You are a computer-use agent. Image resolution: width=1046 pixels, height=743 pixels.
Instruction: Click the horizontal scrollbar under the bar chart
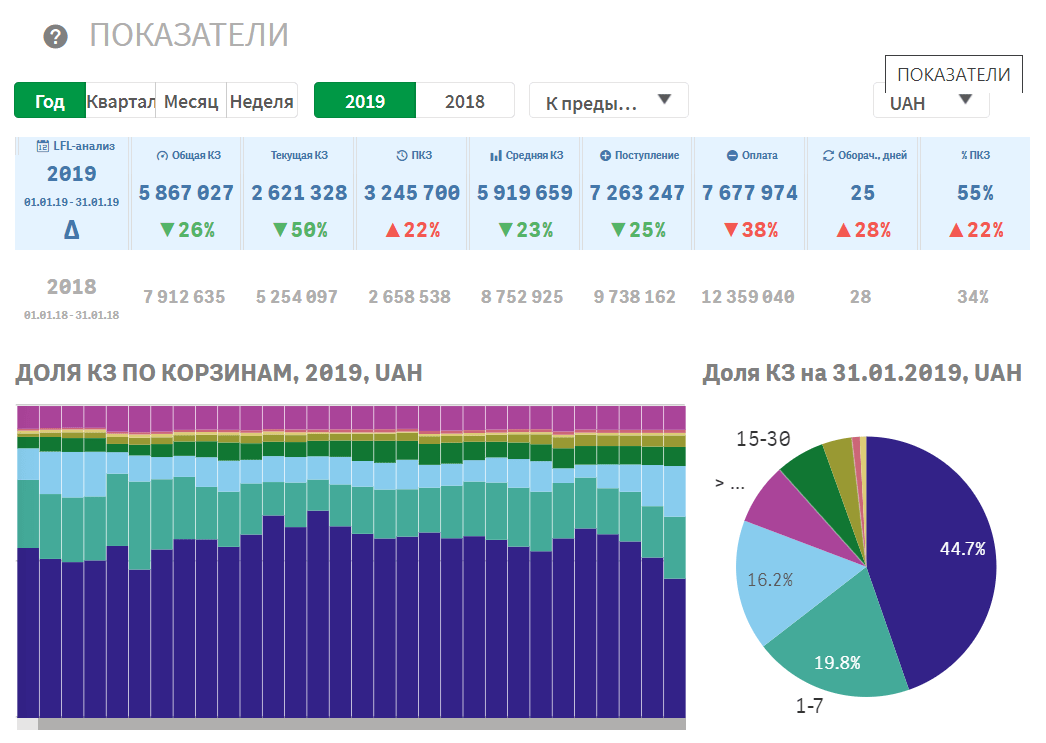point(360,724)
